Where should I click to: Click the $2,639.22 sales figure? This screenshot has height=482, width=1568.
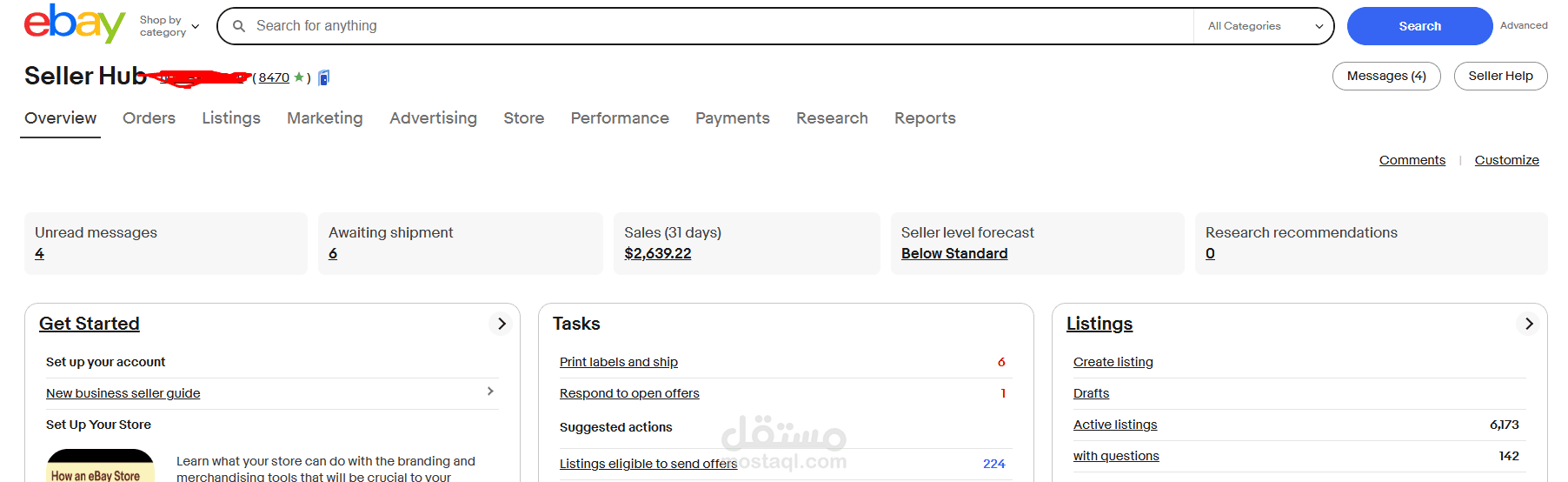(658, 253)
